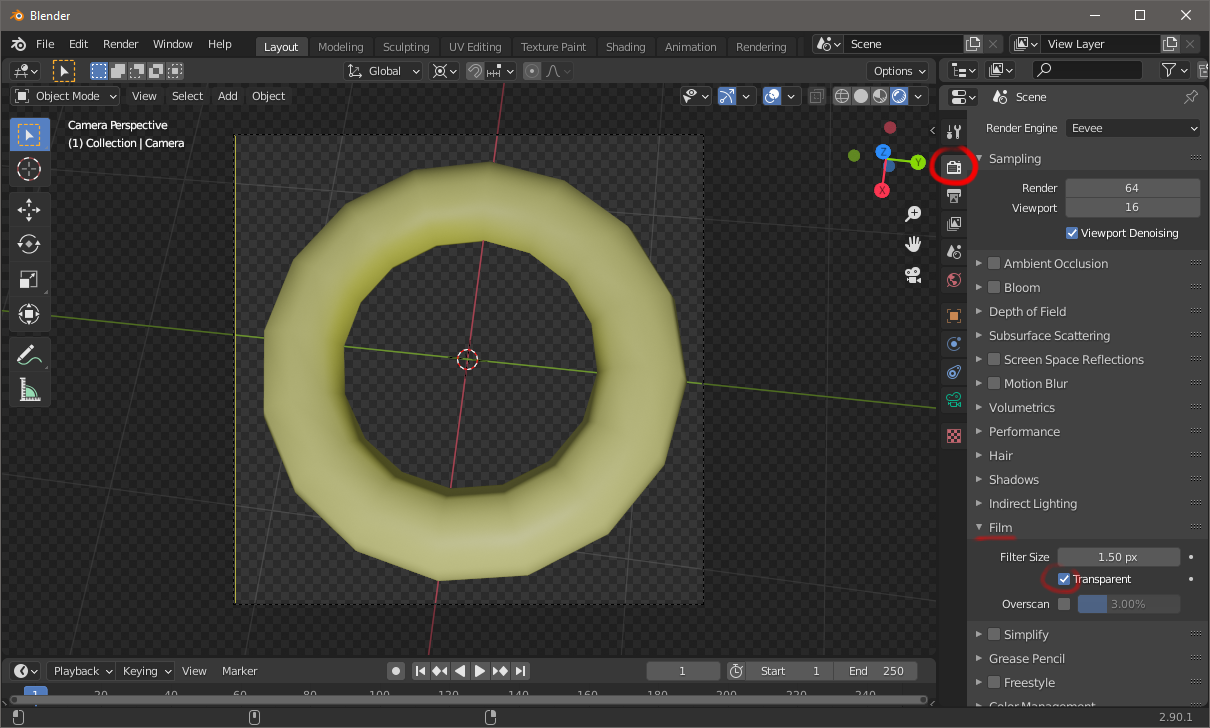Screen dimensions: 1210x728
Task: Jump to the end frame
Action: (x=520, y=671)
